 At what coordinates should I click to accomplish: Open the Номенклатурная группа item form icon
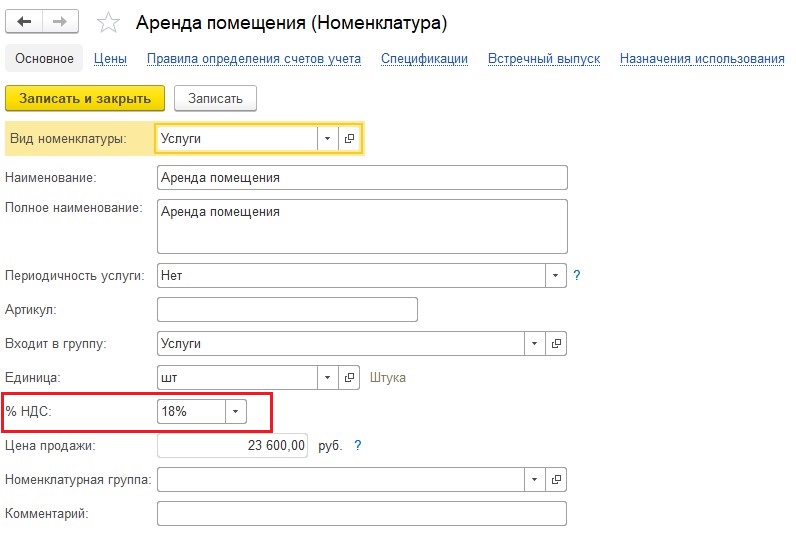(556, 480)
